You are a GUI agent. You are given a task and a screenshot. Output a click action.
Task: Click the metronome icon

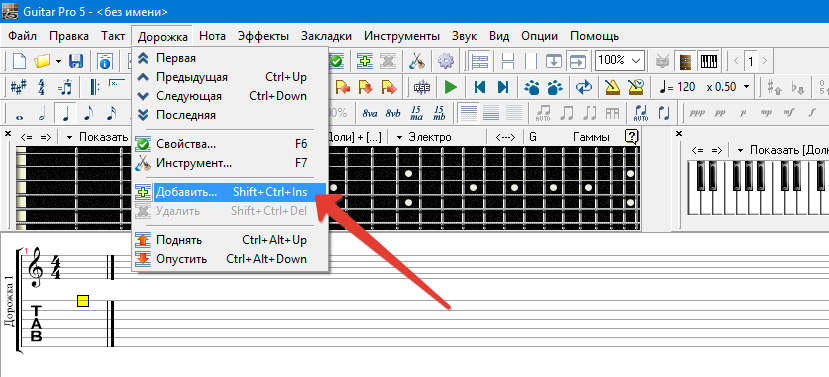click(612, 87)
